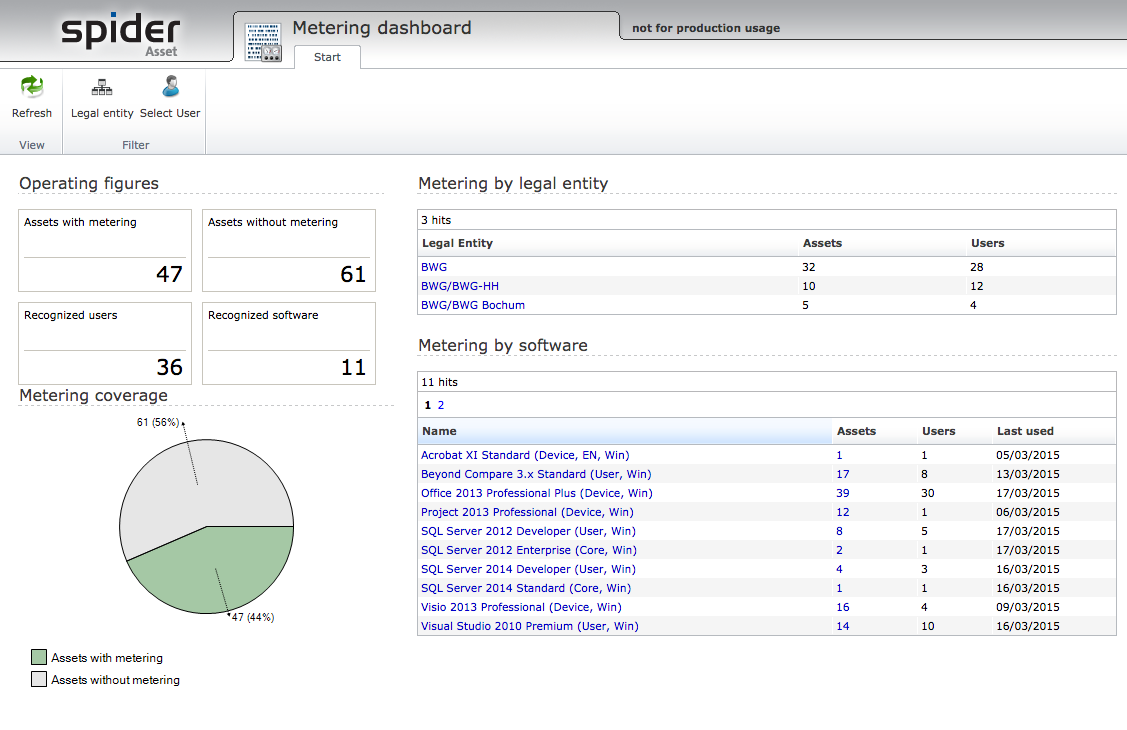This screenshot has width=1127, height=730.
Task: Open Office 2013 Professional Plus link
Action: point(536,493)
